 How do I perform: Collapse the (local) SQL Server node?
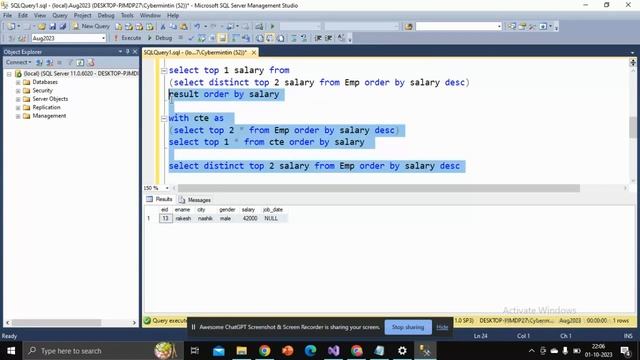(9, 74)
